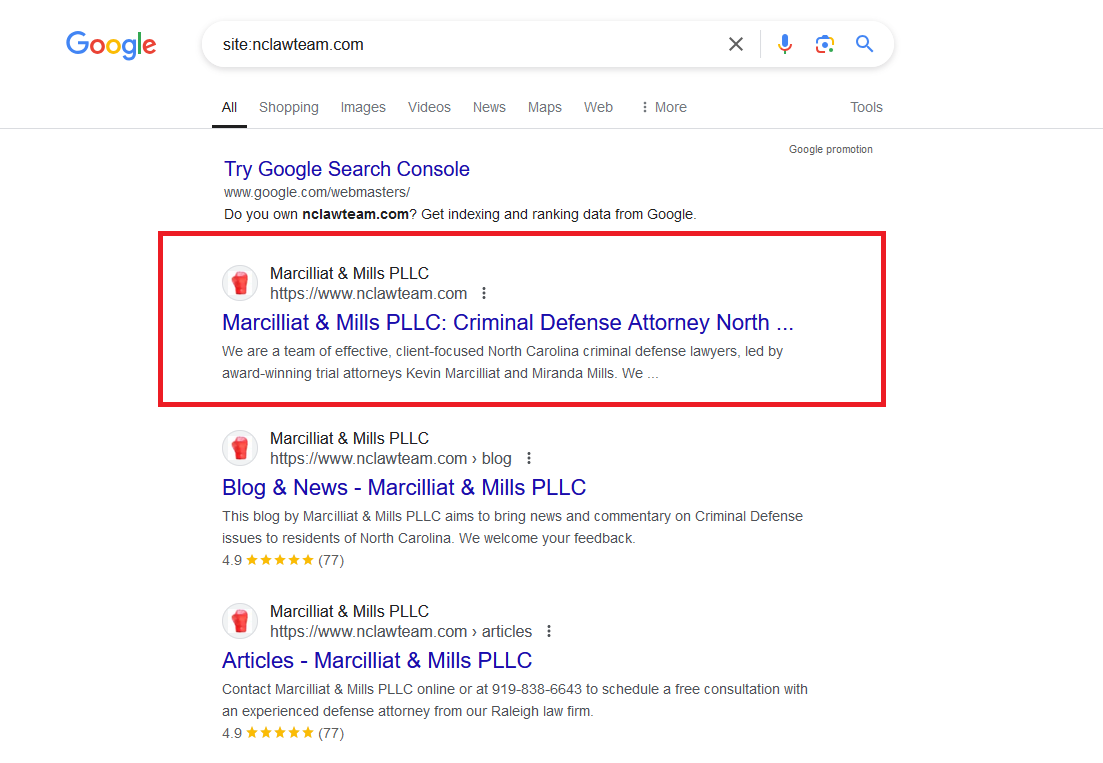This screenshot has height=763, width=1103.
Task: Click the Google logo to return home
Action: click(111, 45)
